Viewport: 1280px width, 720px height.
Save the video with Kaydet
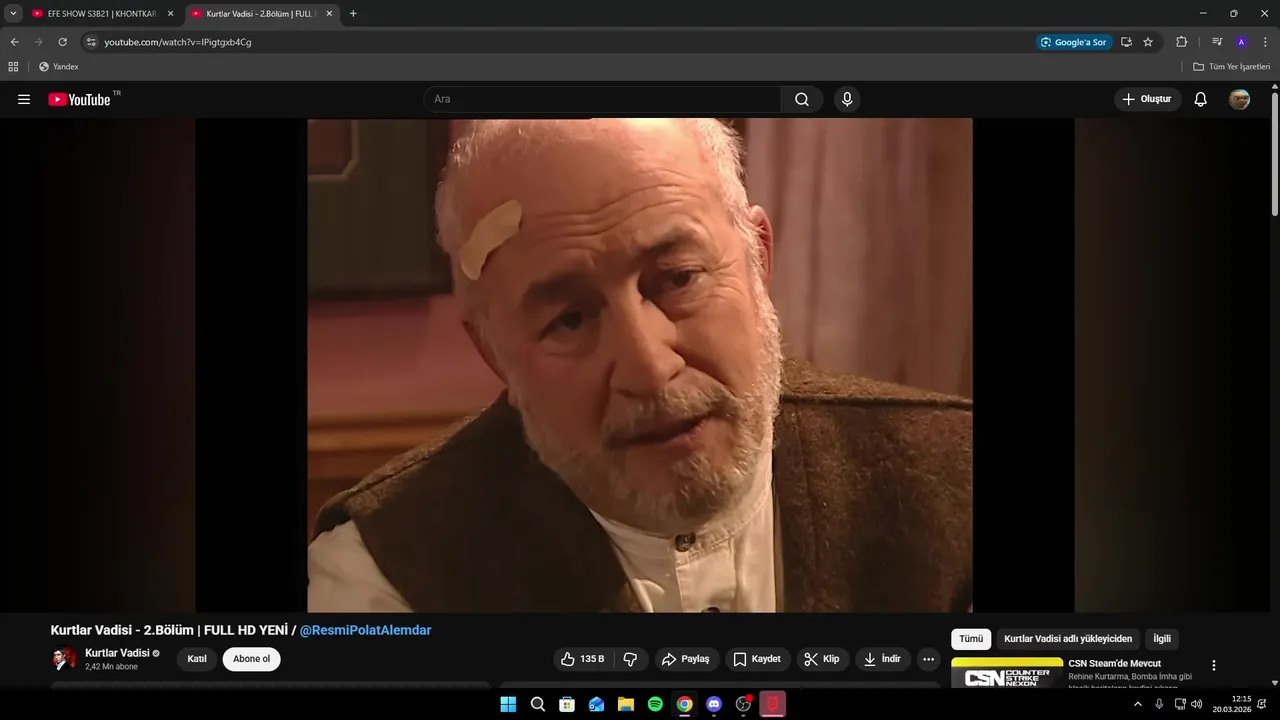[x=757, y=659]
